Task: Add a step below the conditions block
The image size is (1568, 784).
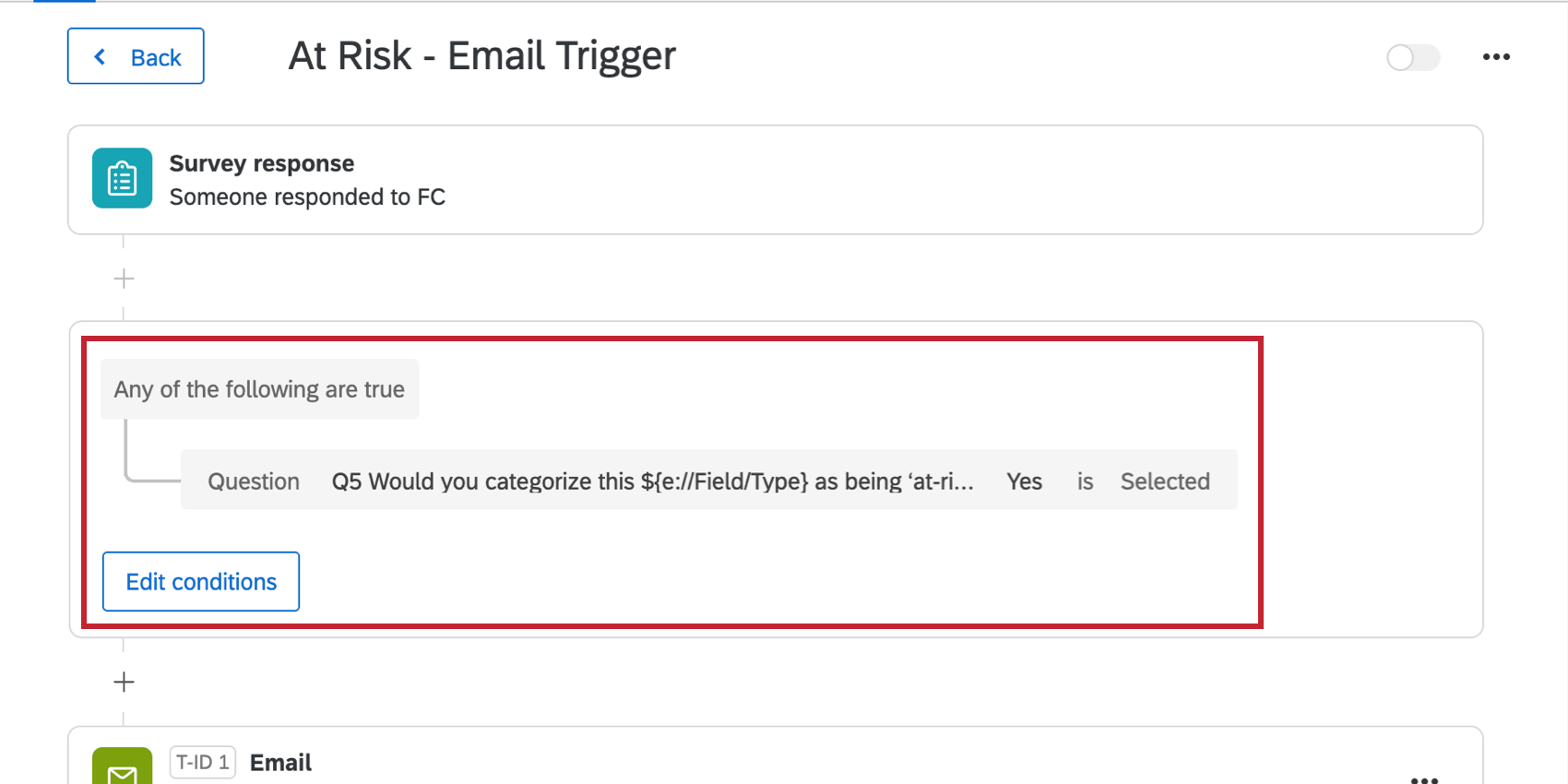Action: point(124,682)
